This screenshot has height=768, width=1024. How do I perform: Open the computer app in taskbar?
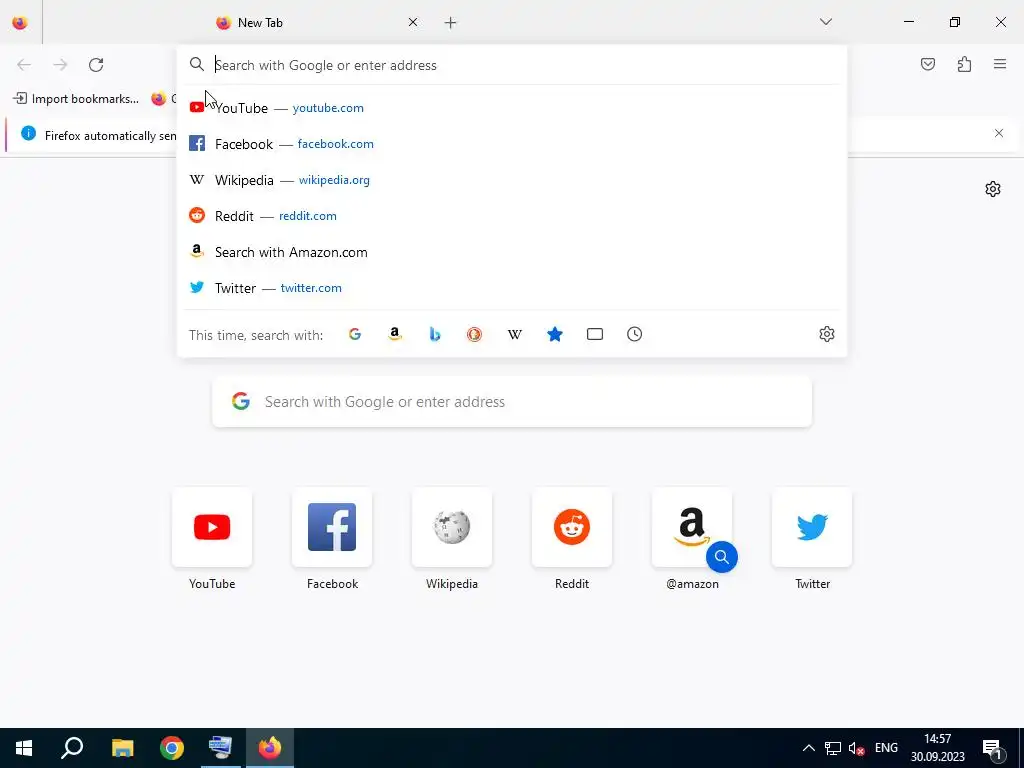coord(221,748)
